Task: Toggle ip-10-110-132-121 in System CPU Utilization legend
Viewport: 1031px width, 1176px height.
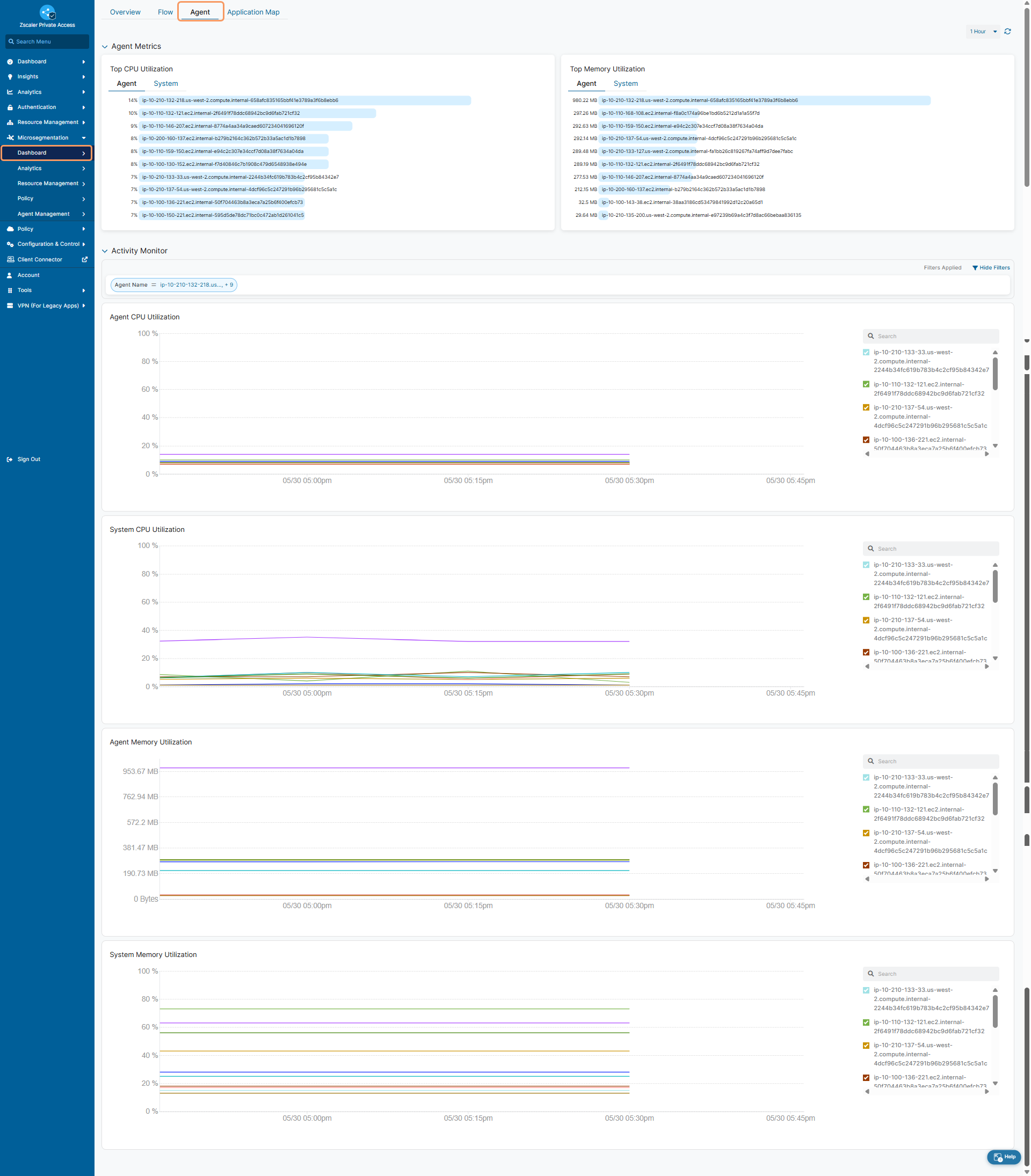Action: (866, 597)
